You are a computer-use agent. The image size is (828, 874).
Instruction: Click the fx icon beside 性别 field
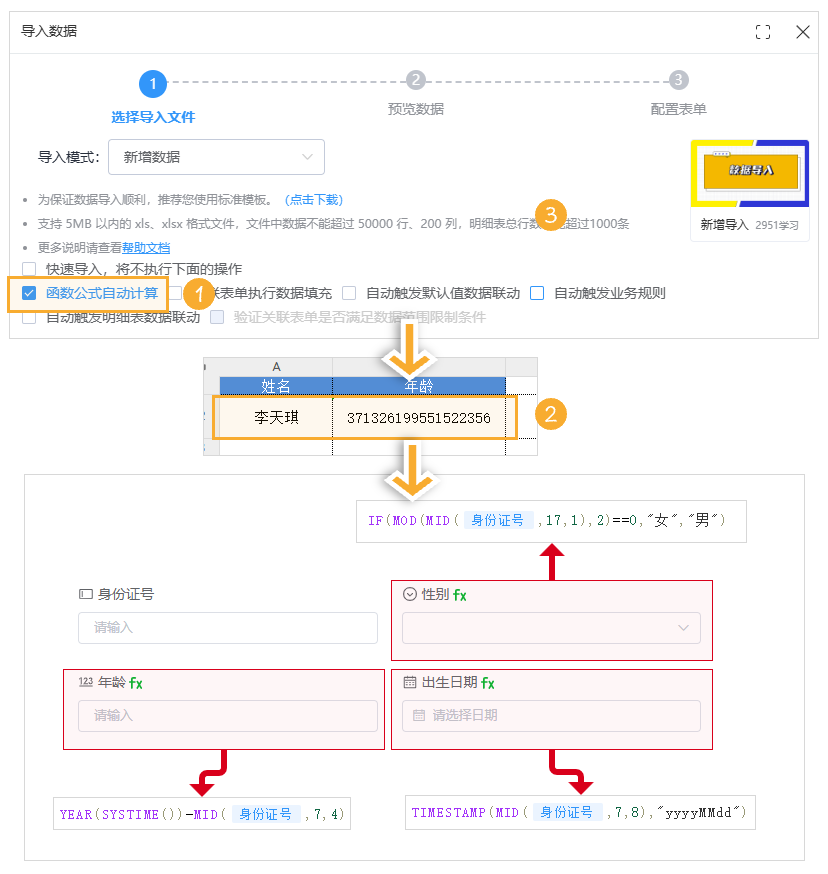point(459,595)
